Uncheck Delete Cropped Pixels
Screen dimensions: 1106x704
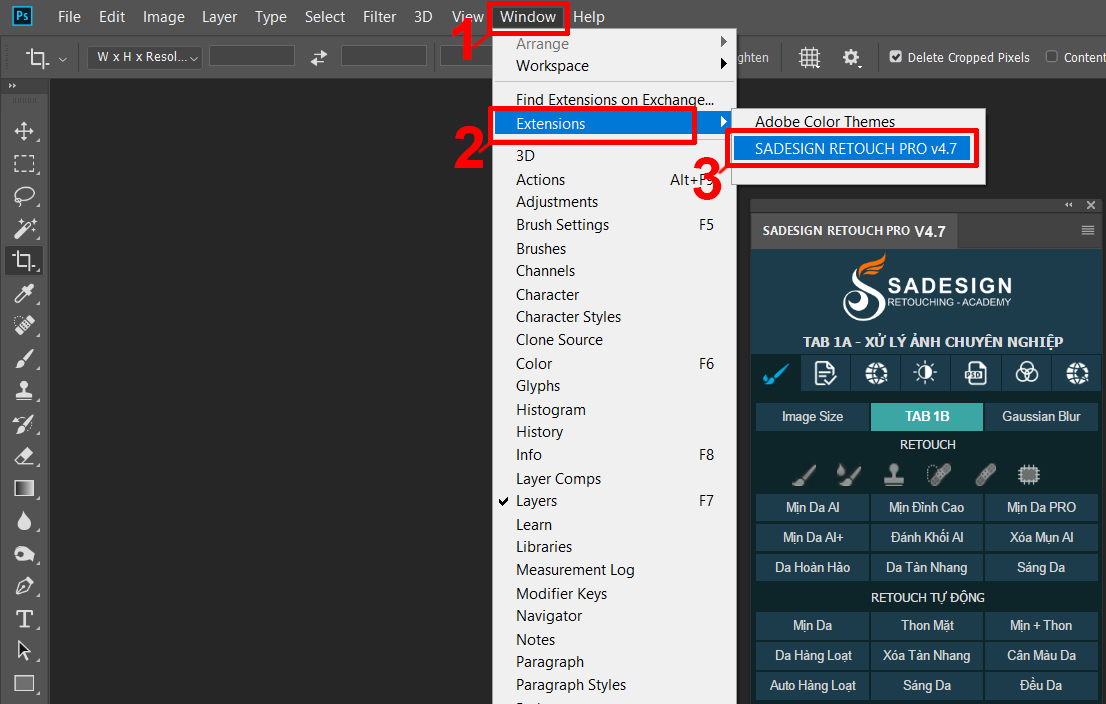895,57
